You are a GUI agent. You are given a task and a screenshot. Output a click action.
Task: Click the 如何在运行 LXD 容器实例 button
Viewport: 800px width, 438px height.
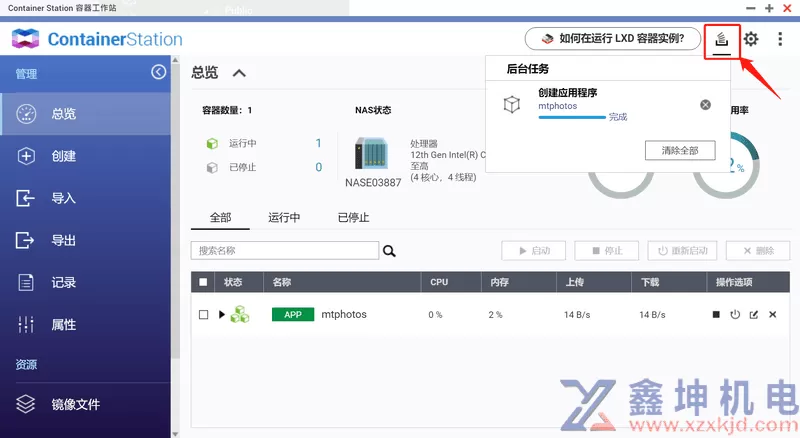(x=613, y=39)
